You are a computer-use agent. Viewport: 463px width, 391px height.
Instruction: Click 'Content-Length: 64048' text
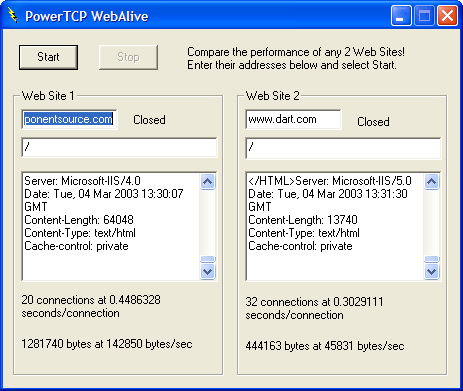(79, 220)
